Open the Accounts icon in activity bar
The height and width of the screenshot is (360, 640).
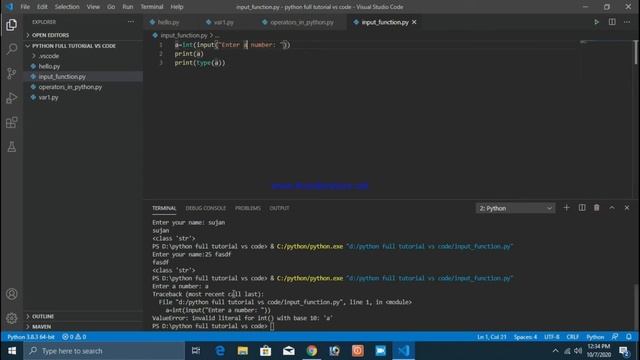coord(11,294)
